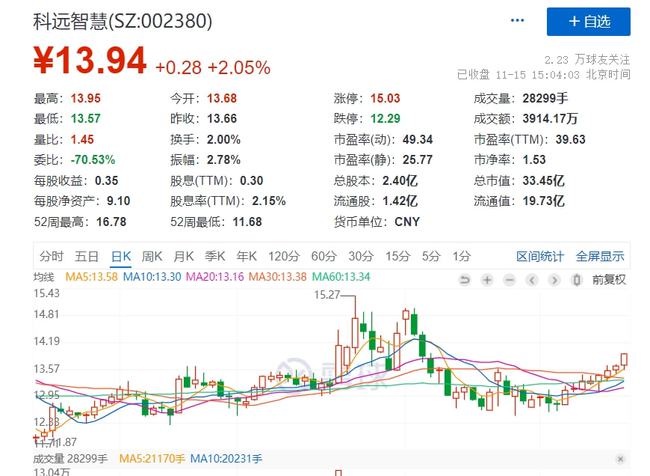
Task: Zoom out chart with minus icon
Action: pyautogui.click(x=509, y=280)
